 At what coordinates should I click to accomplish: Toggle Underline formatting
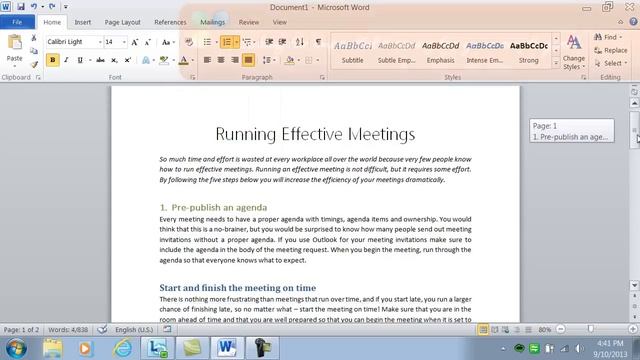[80, 60]
